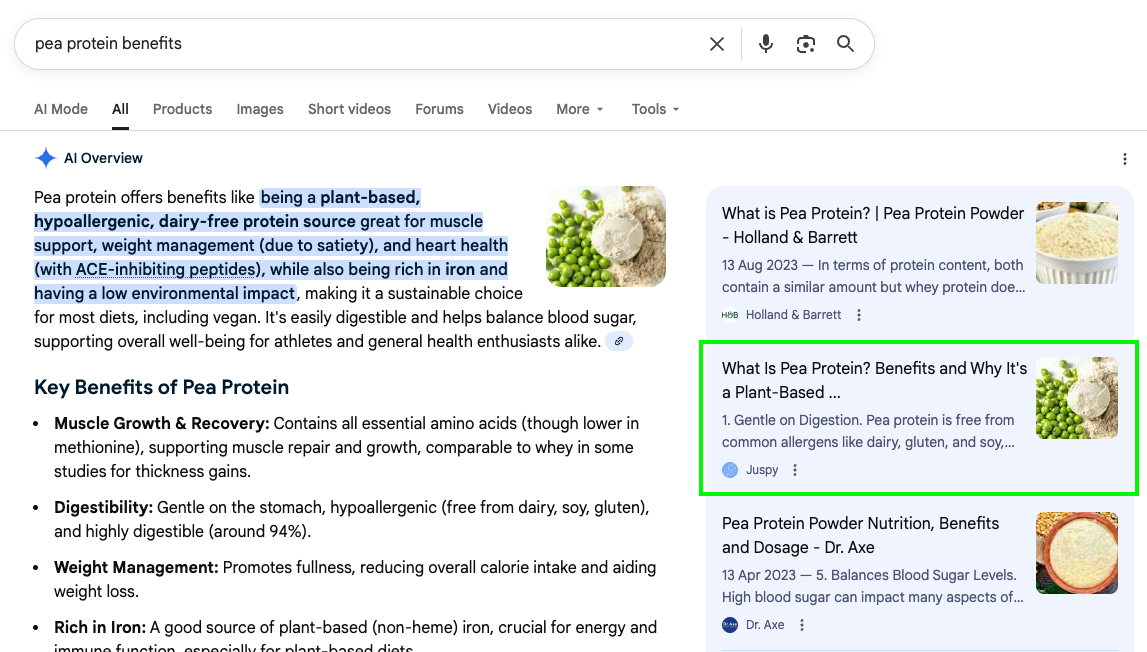Image resolution: width=1147 pixels, height=652 pixels.
Task: Click the 'Holland & Barrett' source name
Action: click(x=794, y=315)
